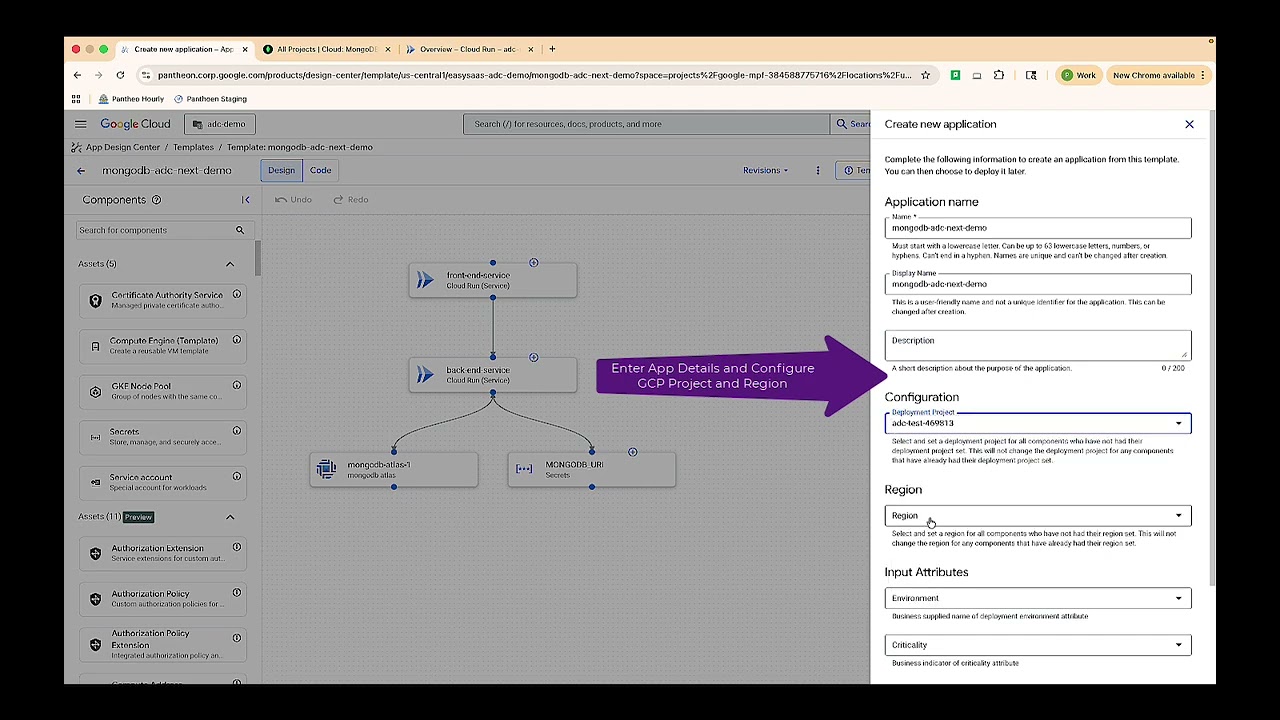Image resolution: width=1280 pixels, height=720 pixels.
Task: Open the Environment dropdown
Action: click(x=1038, y=598)
